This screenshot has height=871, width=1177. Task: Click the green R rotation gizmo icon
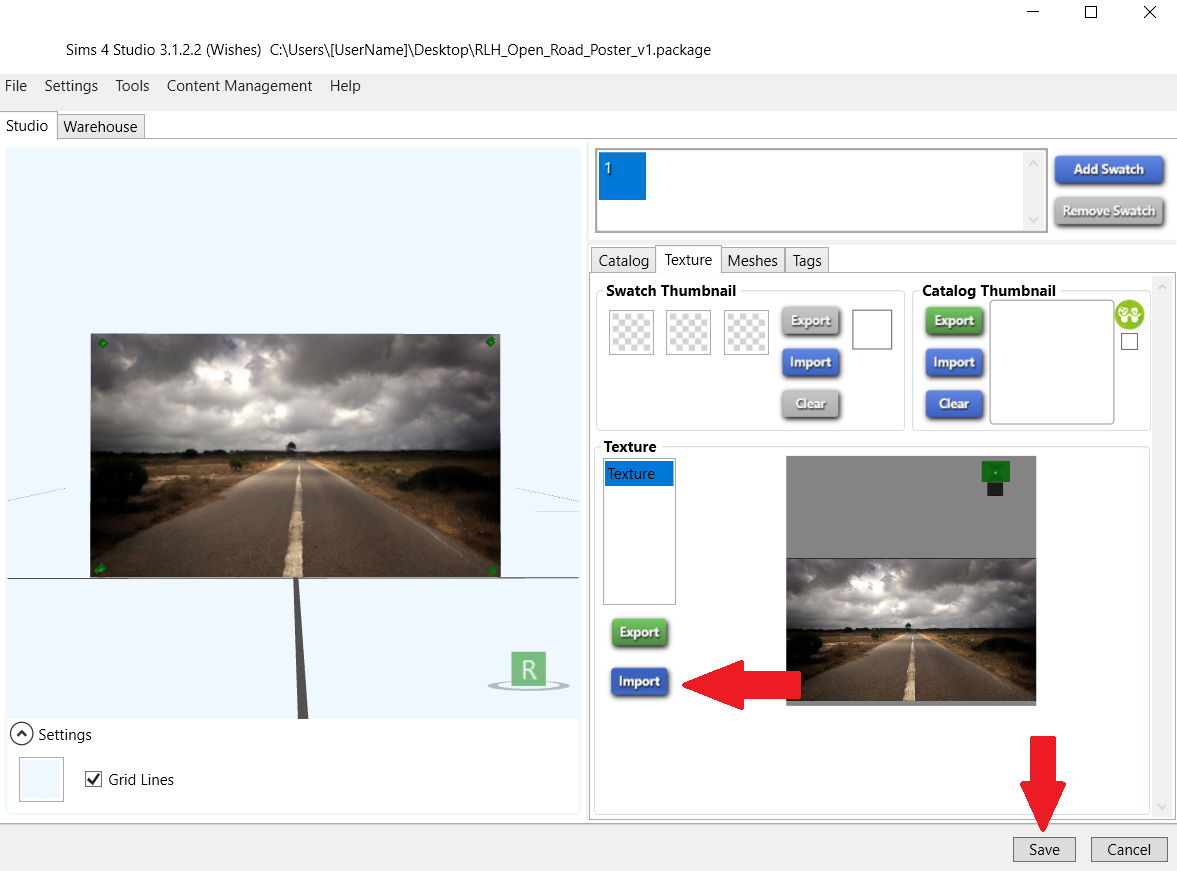pos(528,669)
